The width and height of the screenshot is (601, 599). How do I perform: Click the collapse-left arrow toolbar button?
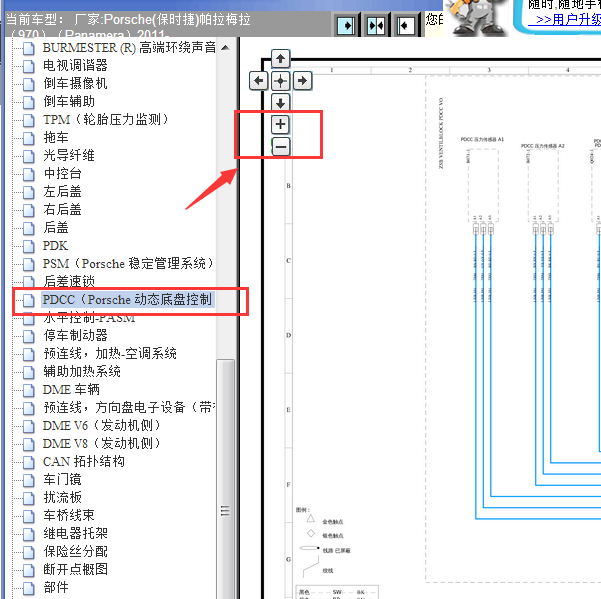pyautogui.click(x=405, y=26)
